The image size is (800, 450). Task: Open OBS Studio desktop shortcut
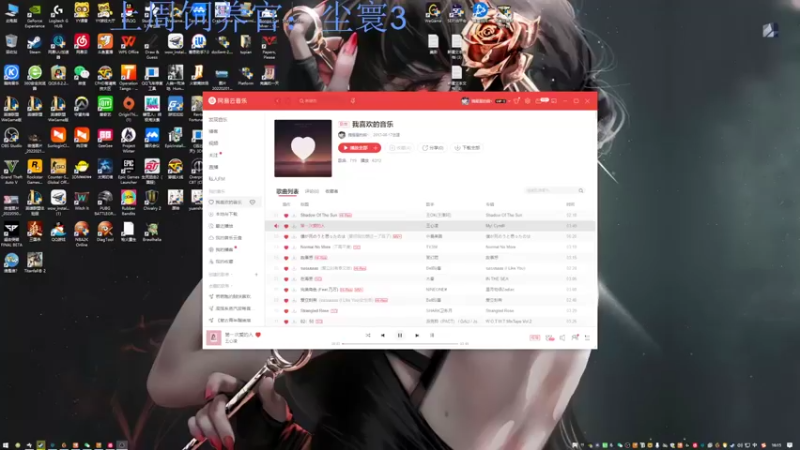point(11,138)
